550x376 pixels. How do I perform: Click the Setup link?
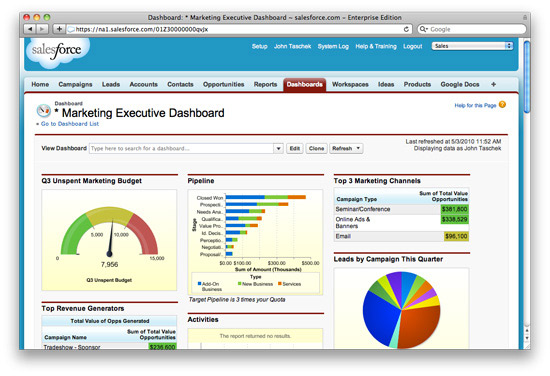[x=260, y=46]
